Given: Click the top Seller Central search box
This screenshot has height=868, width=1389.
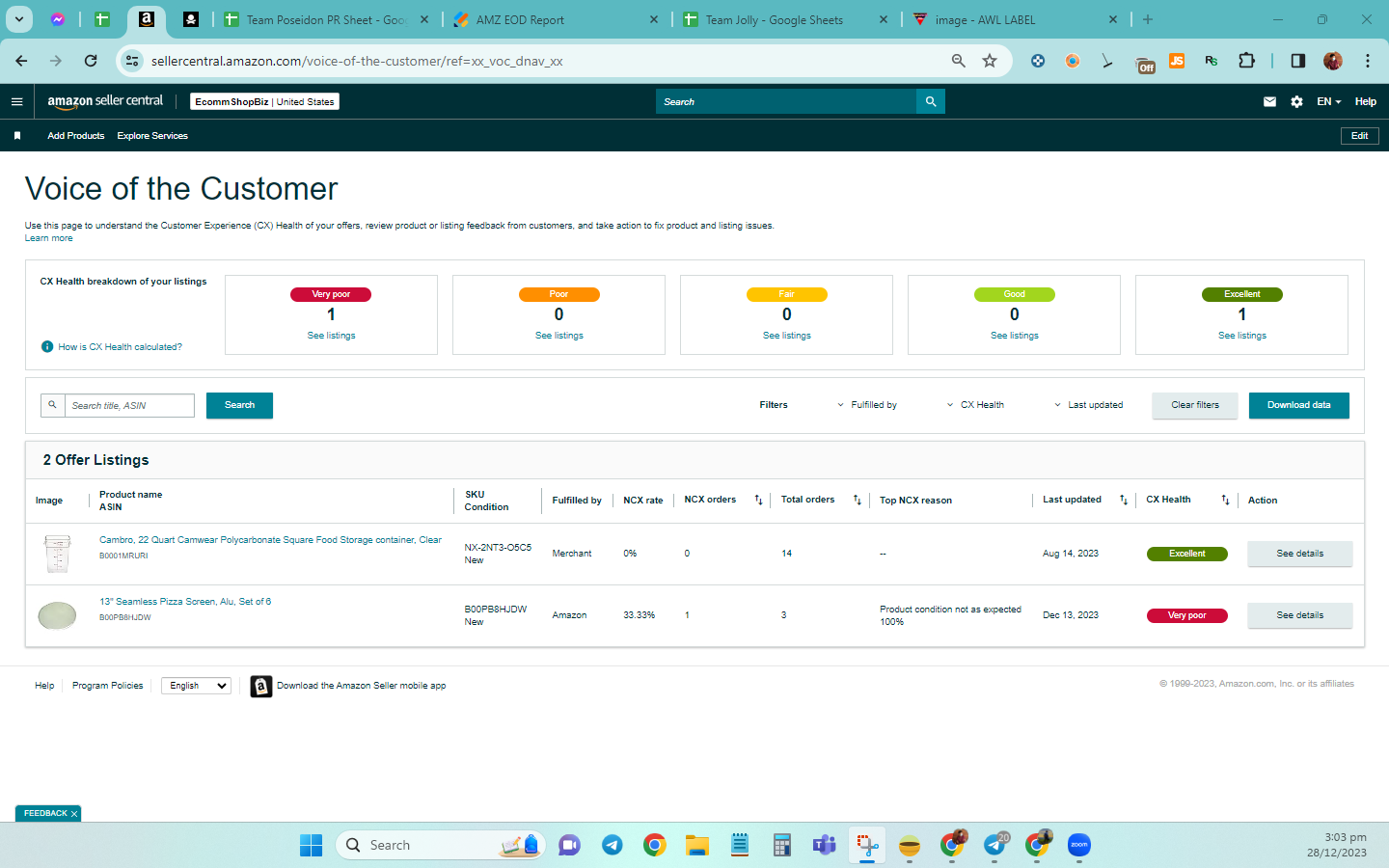Looking at the screenshot, I should tap(786, 101).
